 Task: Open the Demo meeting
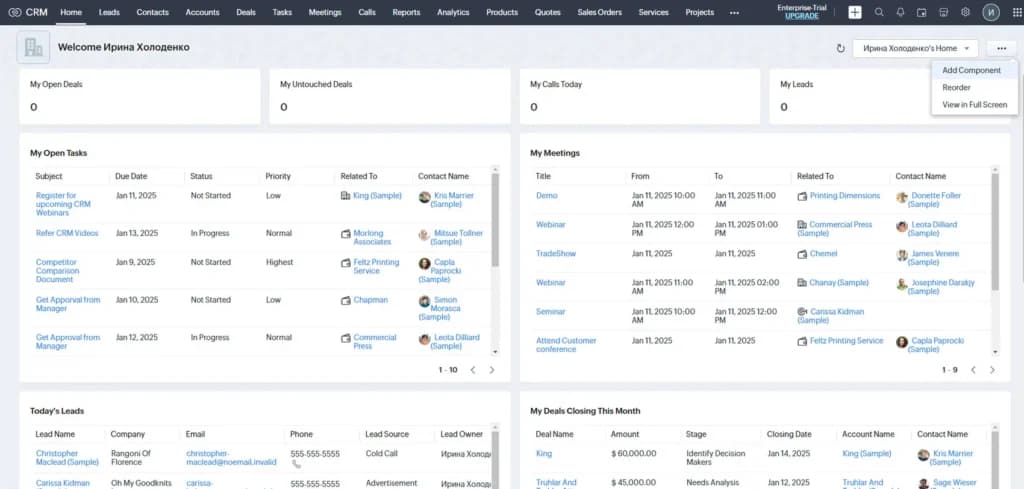(547, 195)
